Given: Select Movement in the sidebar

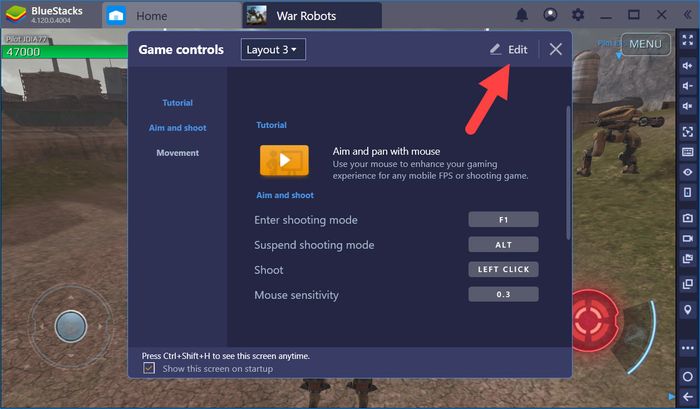Looking at the screenshot, I should [177, 153].
